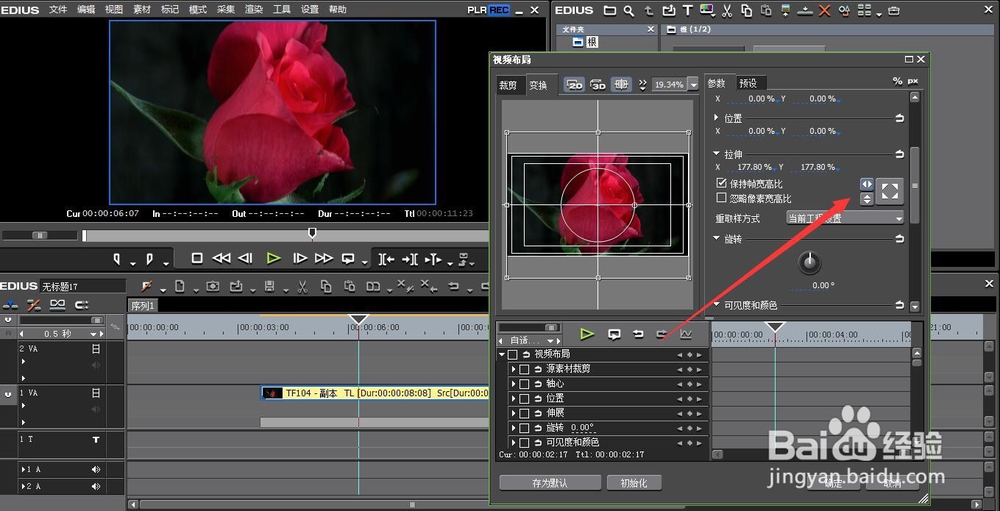Click the timeline Save project icon
Viewport: 1000px width, 511px height.
(x=270, y=286)
